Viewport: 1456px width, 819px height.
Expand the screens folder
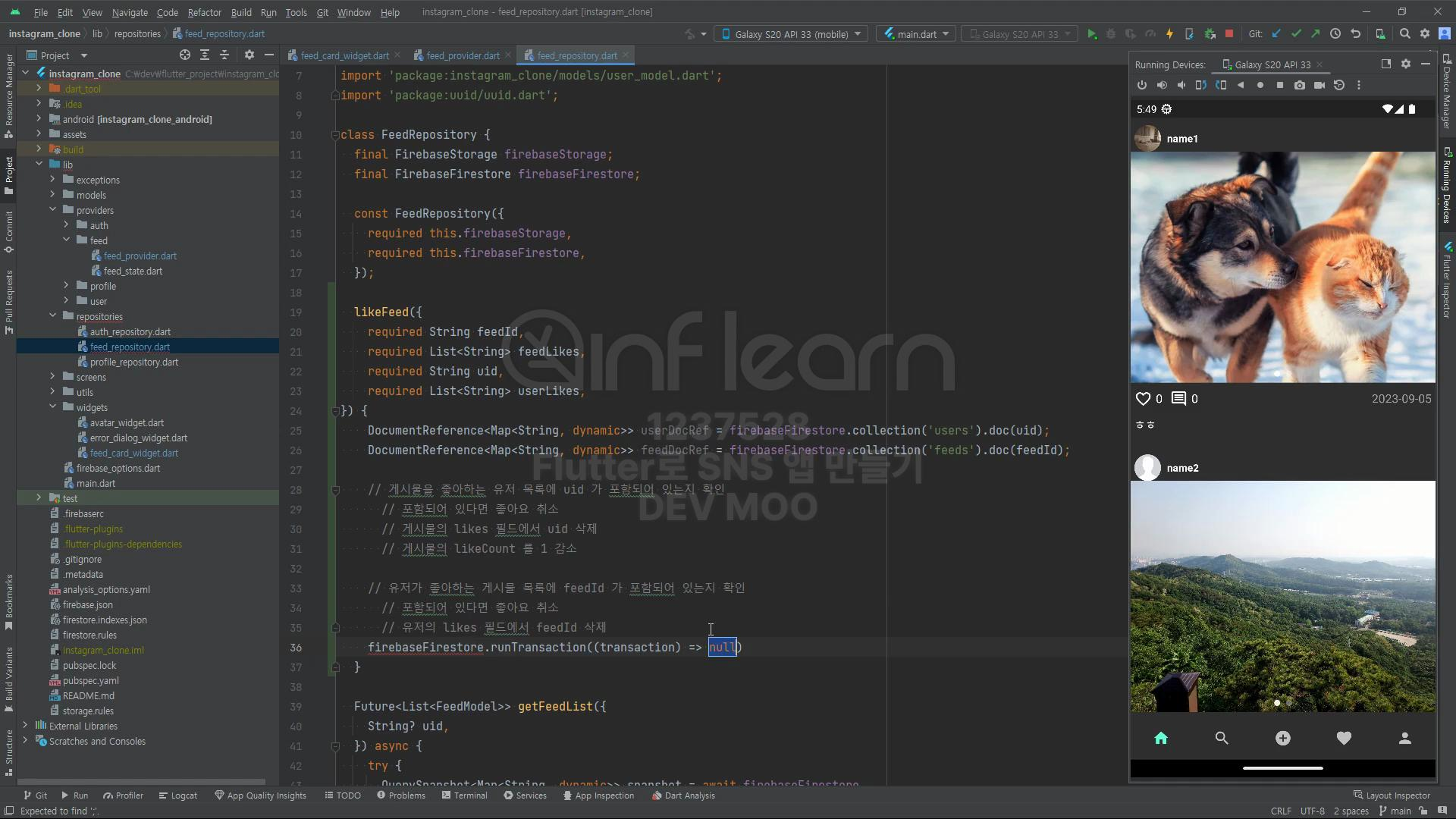click(x=52, y=377)
